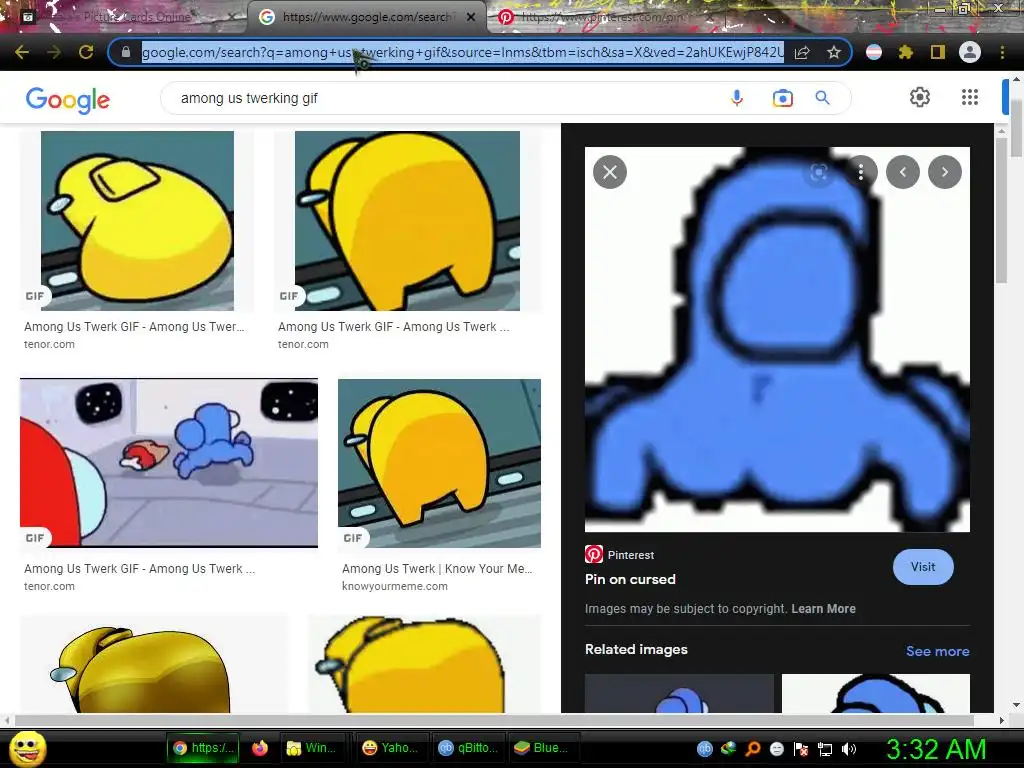Open the Chrome profile avatar menu
Screen dimensions: 1024x768
pos(970,52)
